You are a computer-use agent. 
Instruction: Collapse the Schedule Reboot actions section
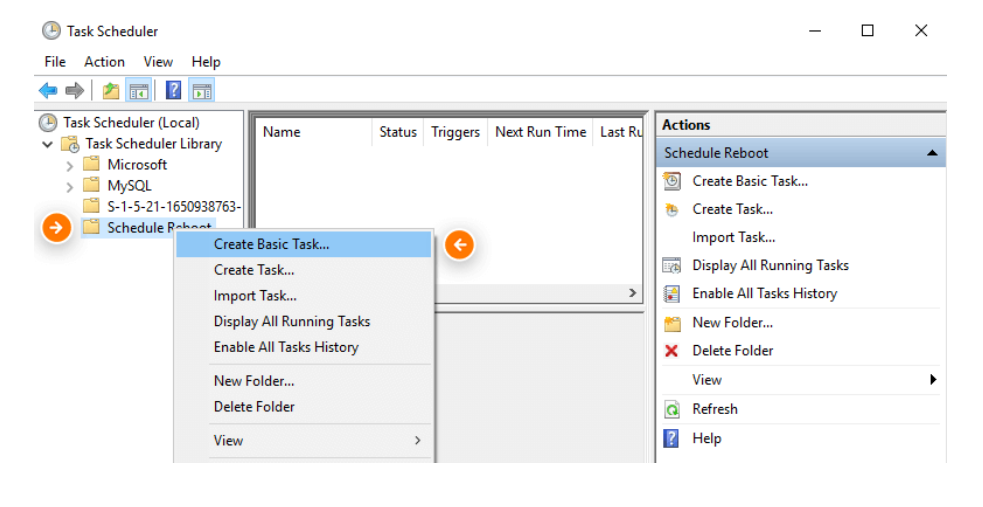point(932,153)
